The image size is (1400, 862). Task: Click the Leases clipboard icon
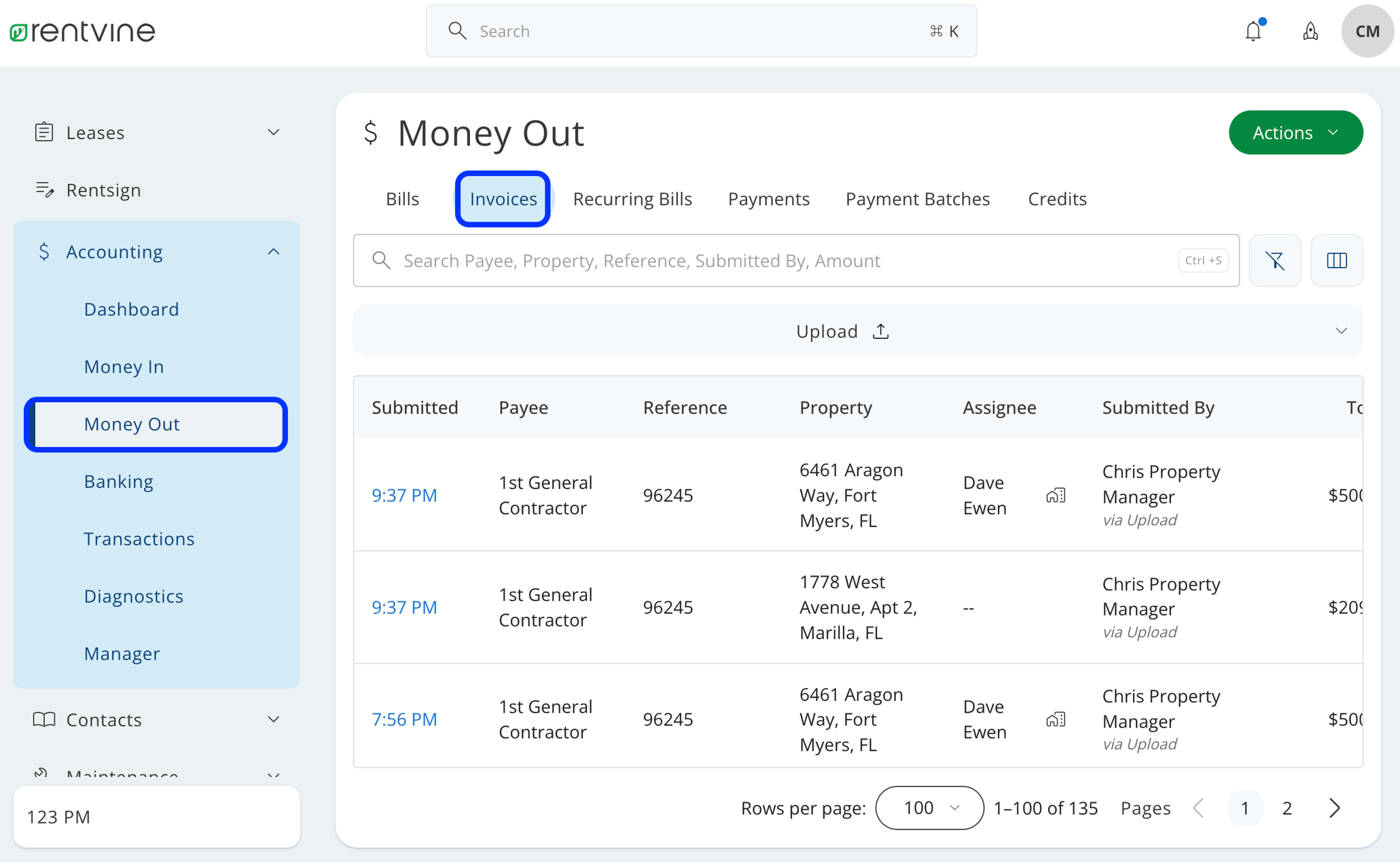(x=44, y=132)
